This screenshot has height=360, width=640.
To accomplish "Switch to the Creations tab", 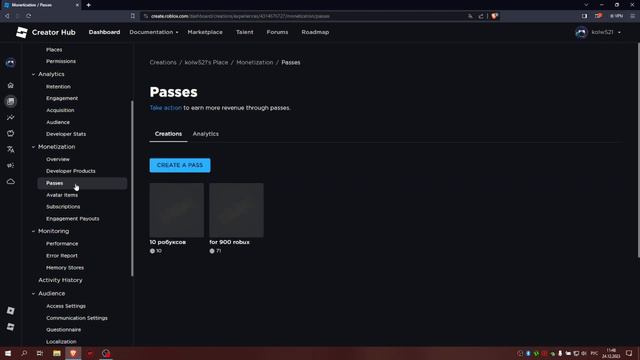I will [x=168, y=134].
